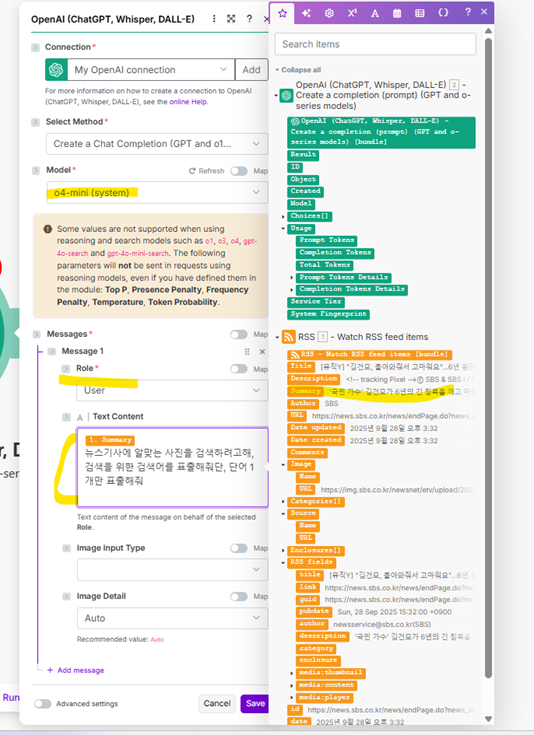The height and width of the screenshot is (735, 534).
Task: Select the pubdate RSS field item
Action: click(314, 612)
